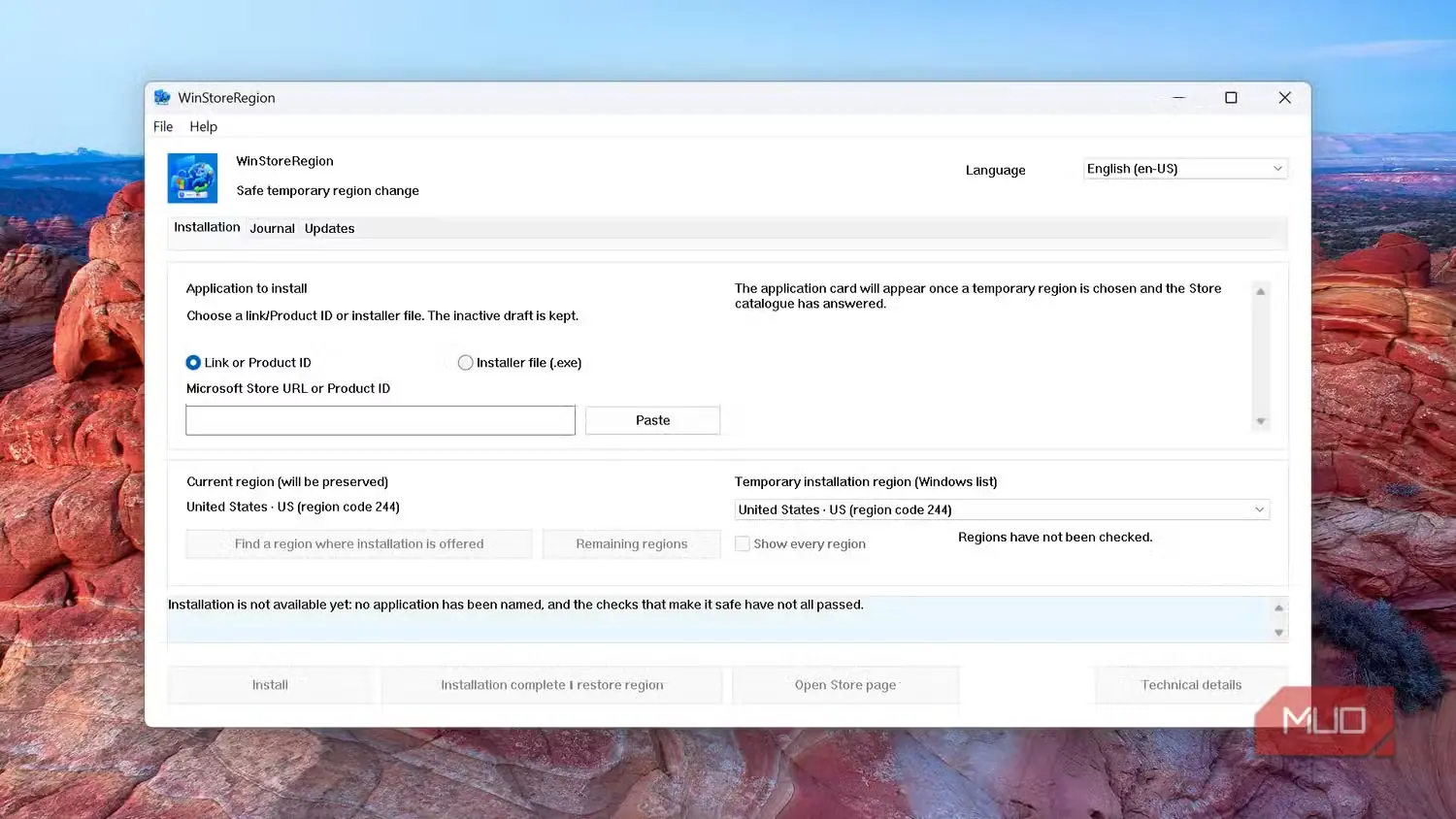The height and width of the screenshot is (819, 1456).
Task: Click the large WinStoreRegion globe logo
Action: 192,178
